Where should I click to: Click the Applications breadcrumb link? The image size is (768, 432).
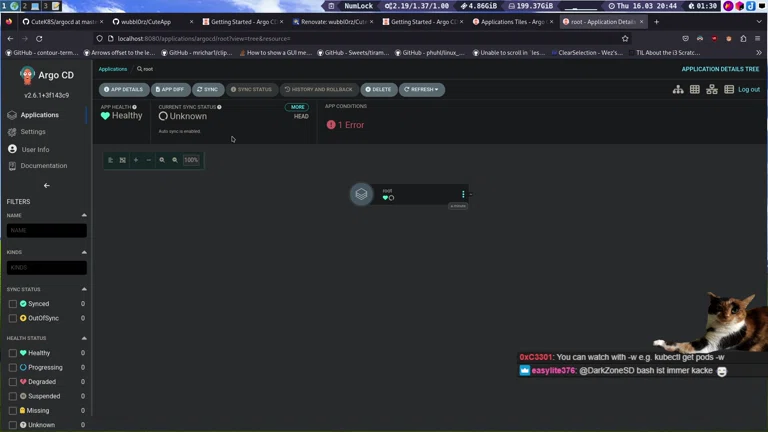pos(113,69)
